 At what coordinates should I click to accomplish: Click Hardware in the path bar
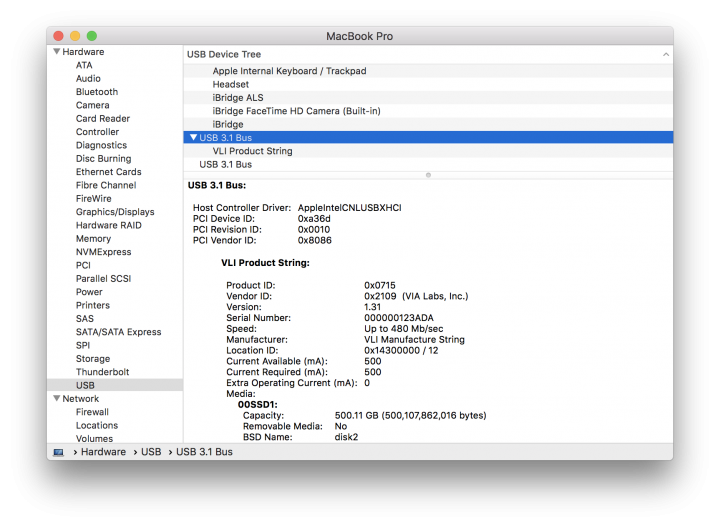pos(103,452)
